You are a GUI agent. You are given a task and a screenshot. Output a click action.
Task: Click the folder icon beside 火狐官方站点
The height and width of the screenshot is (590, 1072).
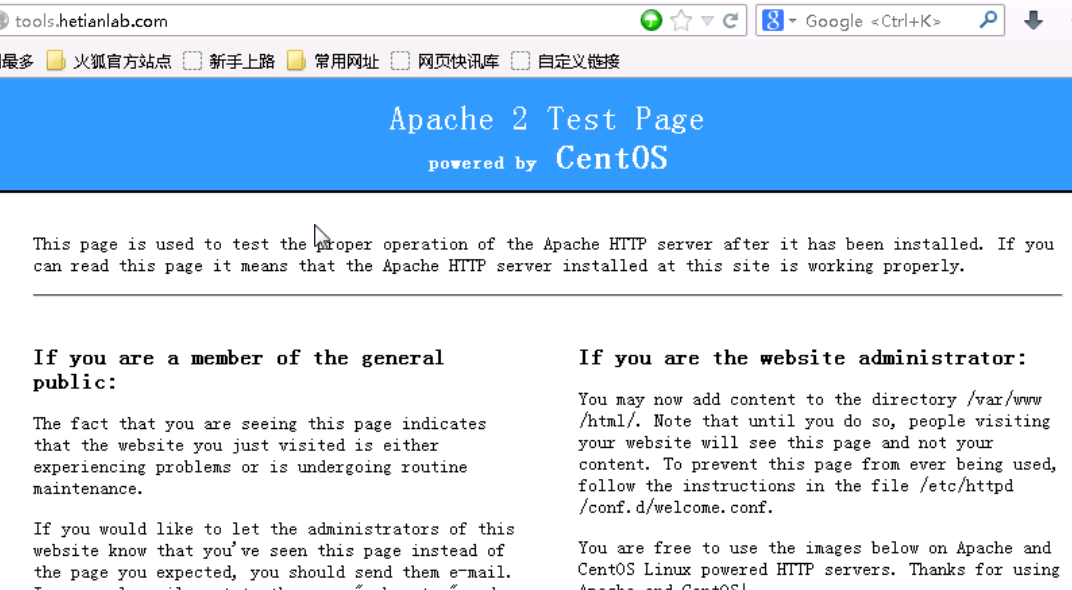55,62
